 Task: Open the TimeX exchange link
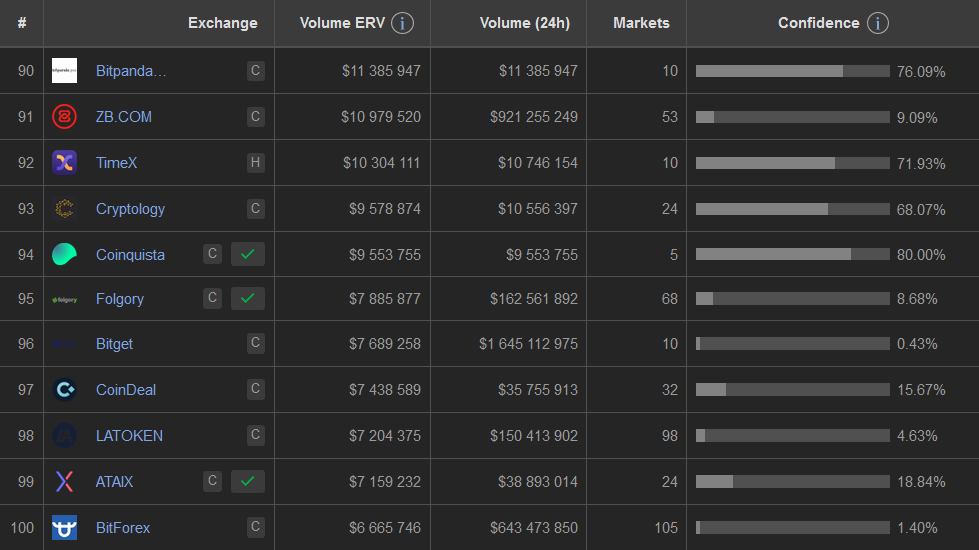[116, 163]
